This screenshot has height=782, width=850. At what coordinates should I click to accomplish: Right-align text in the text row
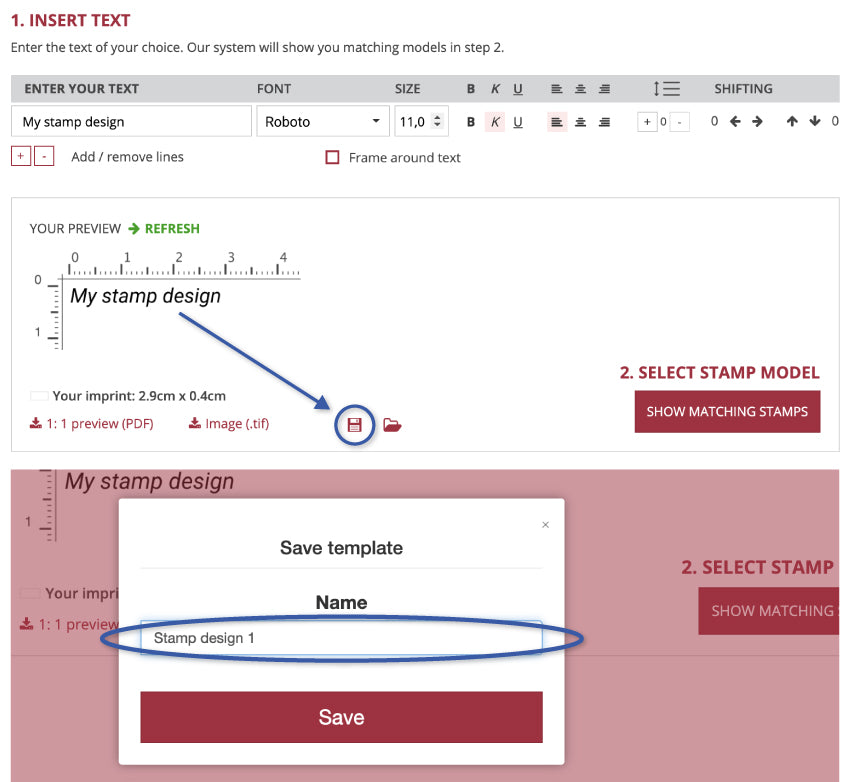604,122
